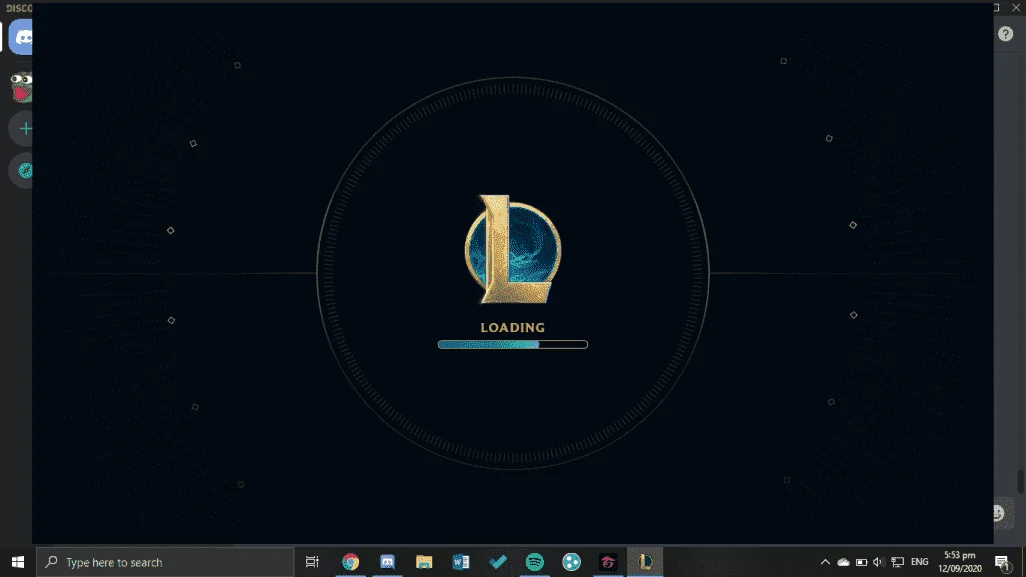Open the Windows Start menu
The image size is (1026, 577).
pyautogui.click(x=18, y=562)
